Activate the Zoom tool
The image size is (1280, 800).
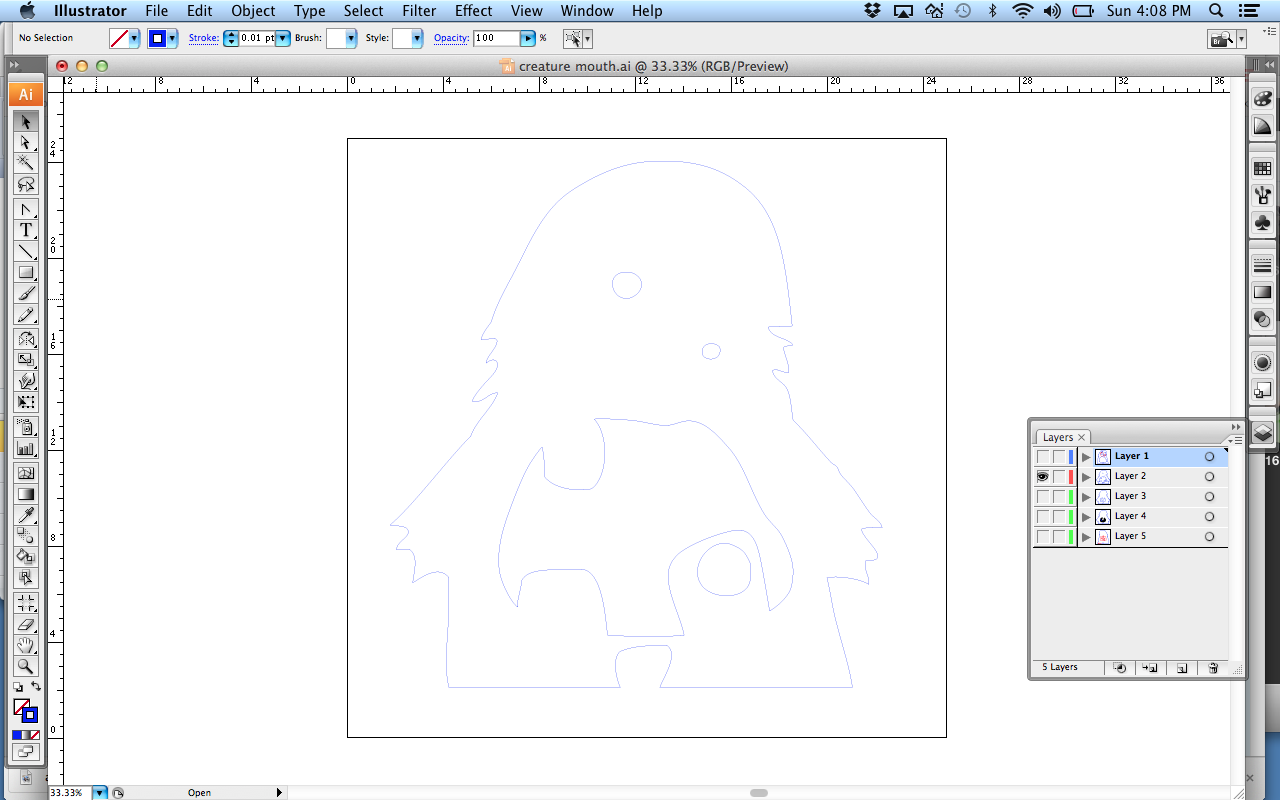pyautogui.click(x=26, y=666)
